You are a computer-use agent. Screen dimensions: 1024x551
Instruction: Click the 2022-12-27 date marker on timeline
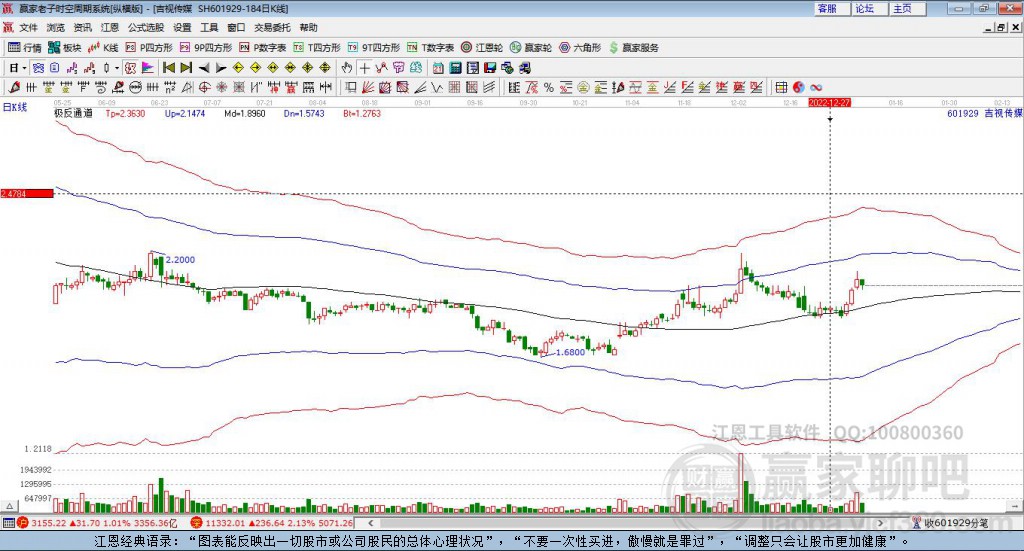coord(829,102)
